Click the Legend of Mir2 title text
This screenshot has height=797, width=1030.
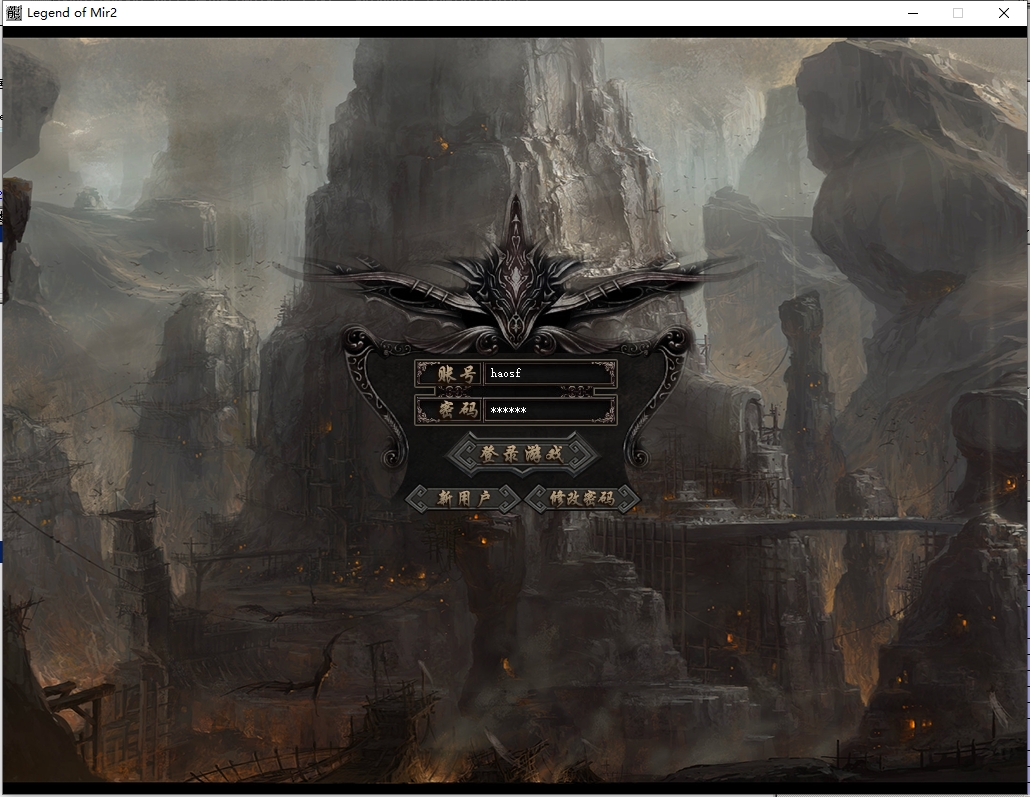click(72, 13)
